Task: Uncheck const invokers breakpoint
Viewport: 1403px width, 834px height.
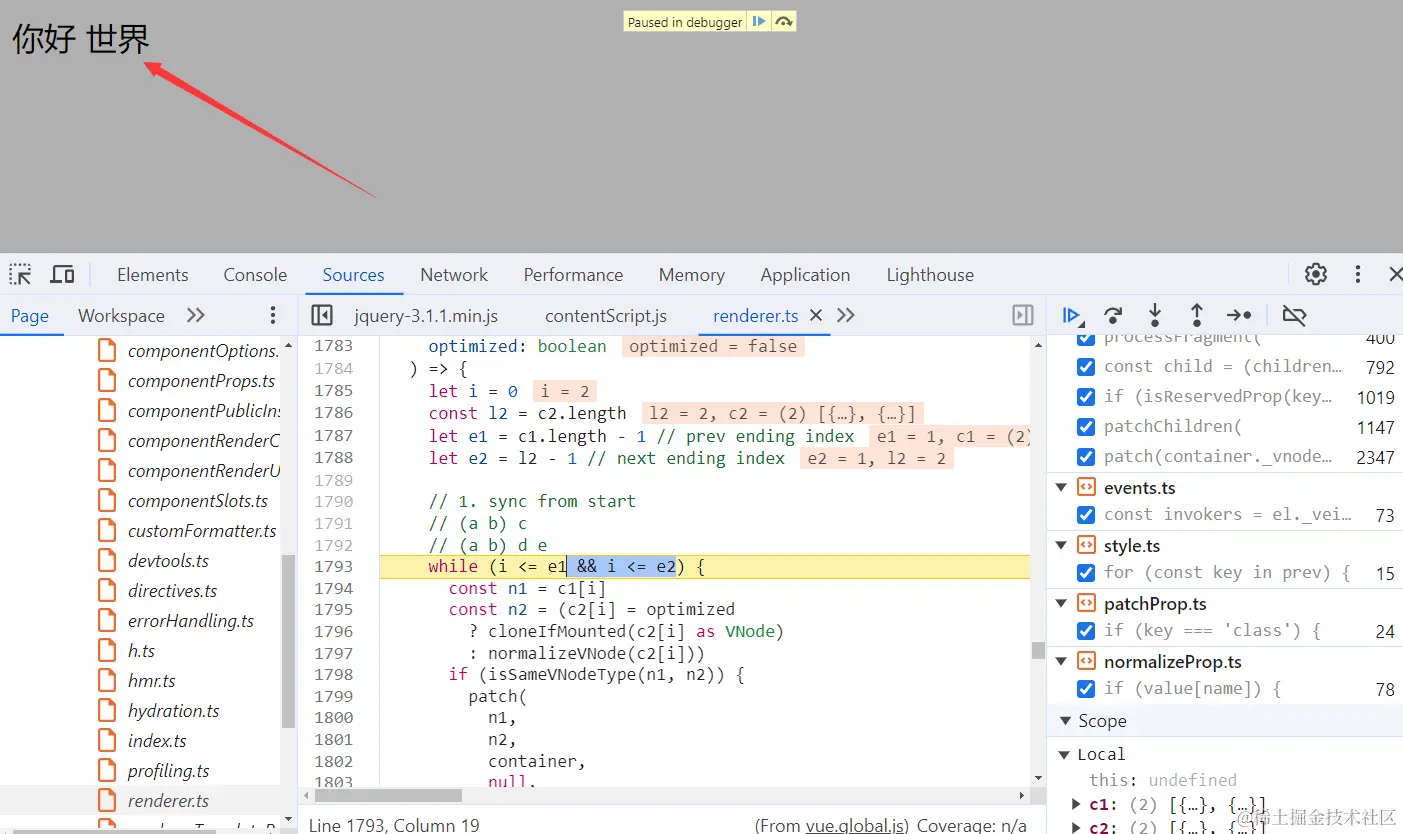Action: 1085,515
